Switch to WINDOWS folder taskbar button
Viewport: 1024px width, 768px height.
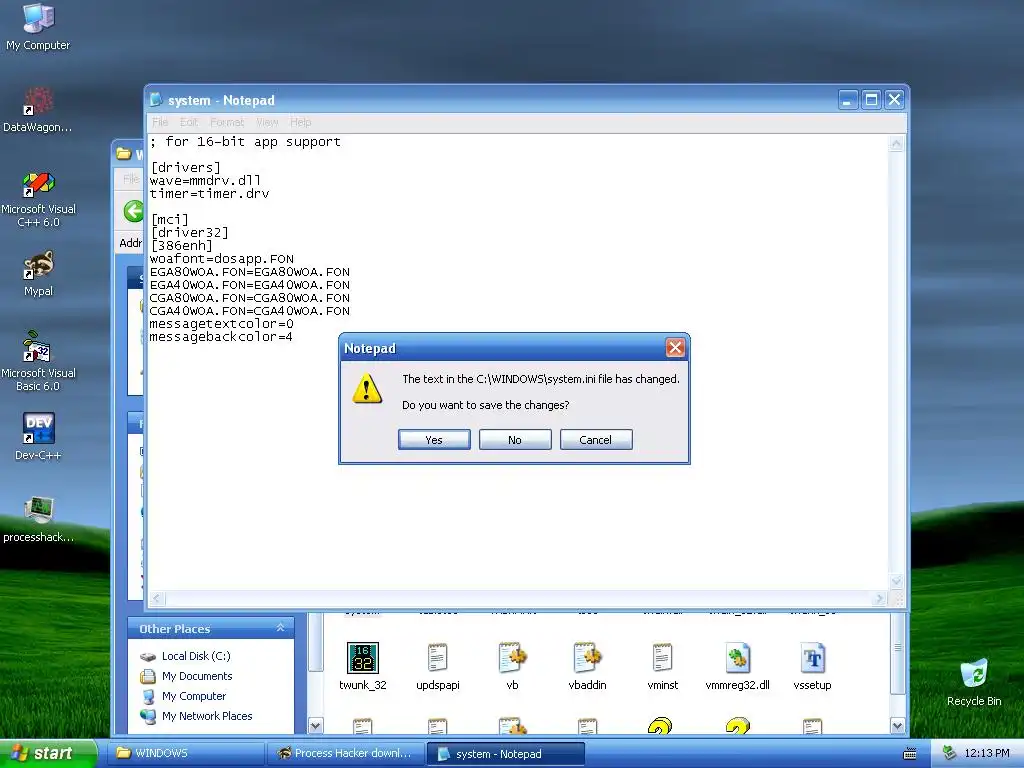click(x=186, y=754)
